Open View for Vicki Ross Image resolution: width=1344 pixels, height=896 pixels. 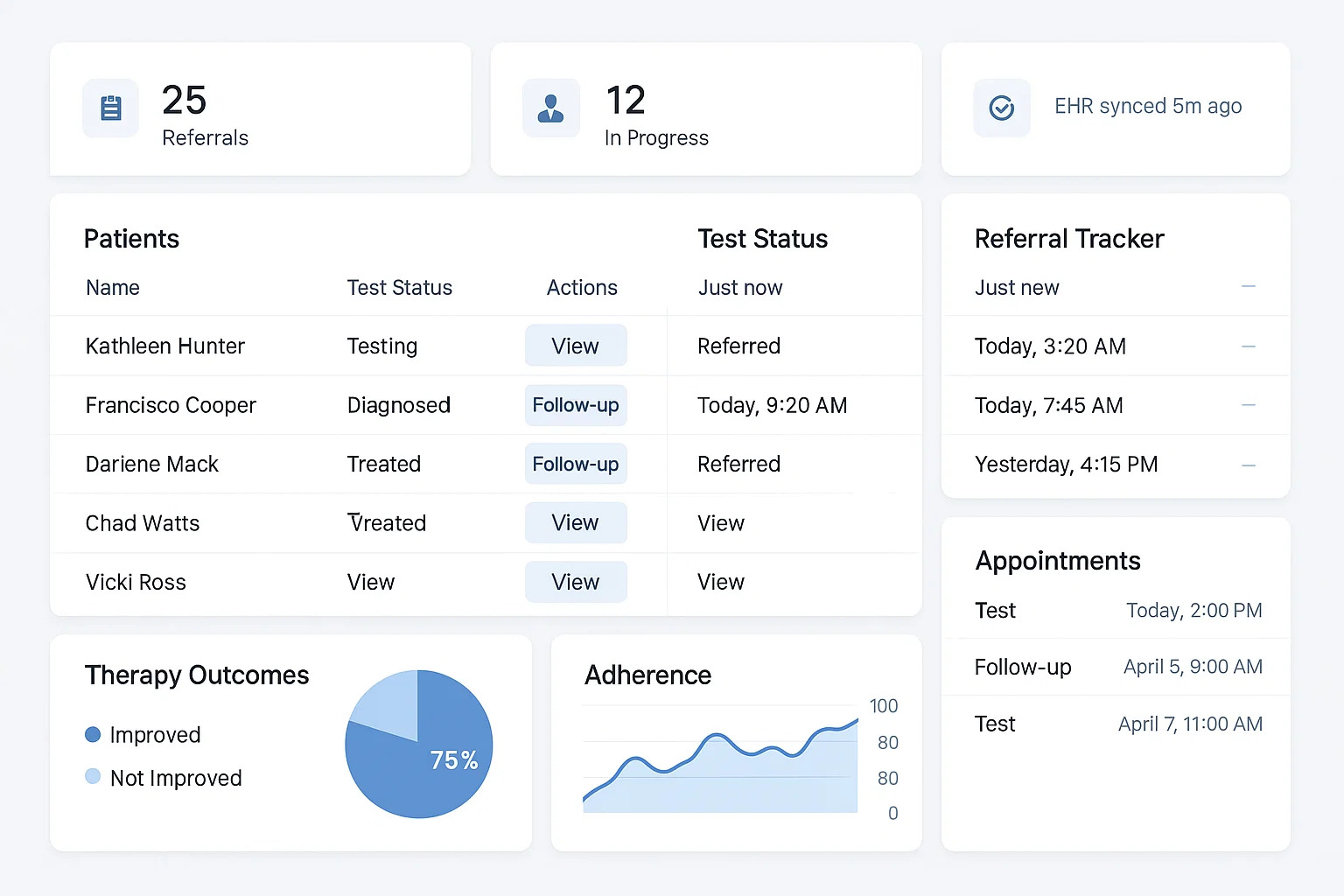pos(575,581)
